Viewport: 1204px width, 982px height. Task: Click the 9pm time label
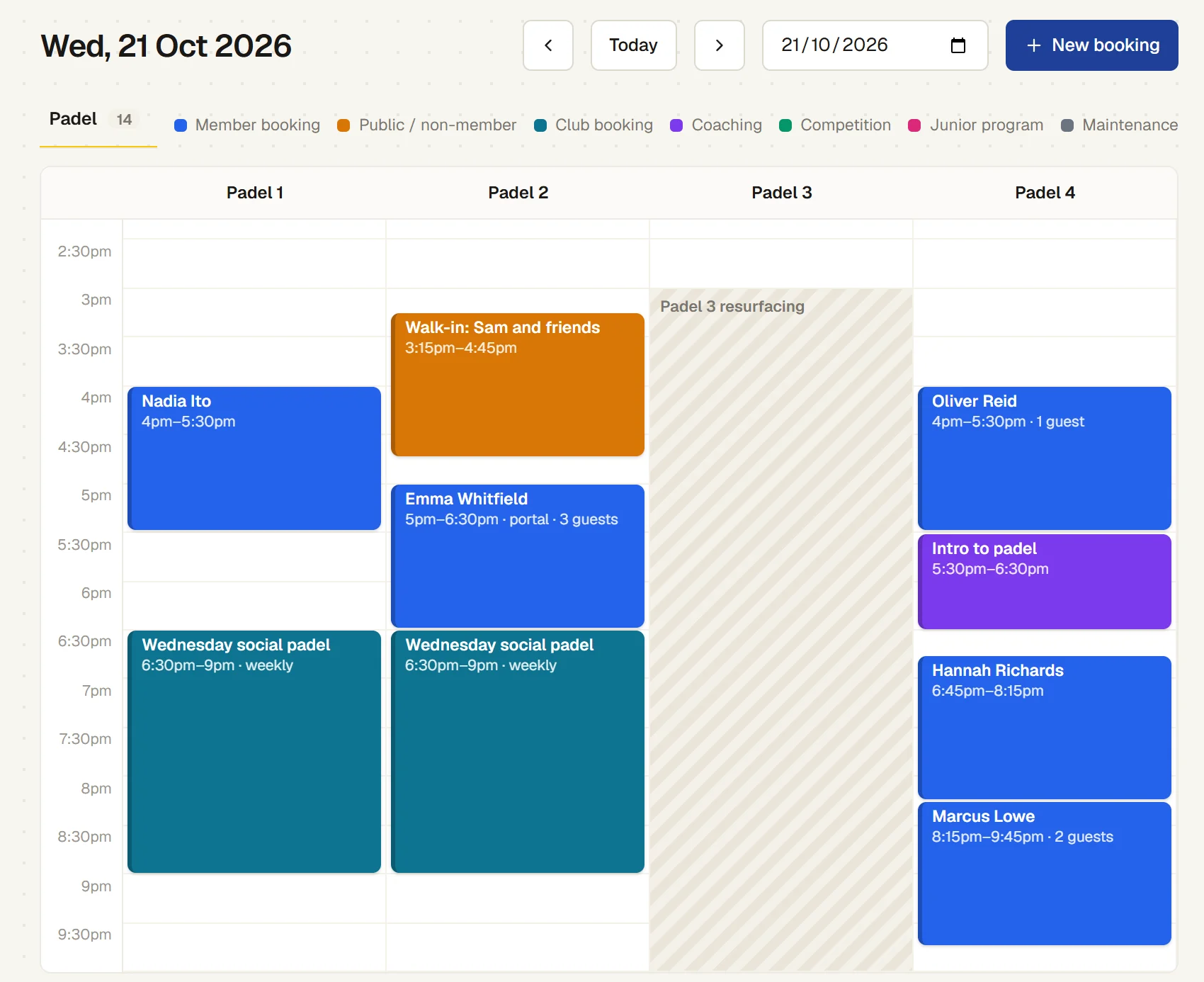96,886
